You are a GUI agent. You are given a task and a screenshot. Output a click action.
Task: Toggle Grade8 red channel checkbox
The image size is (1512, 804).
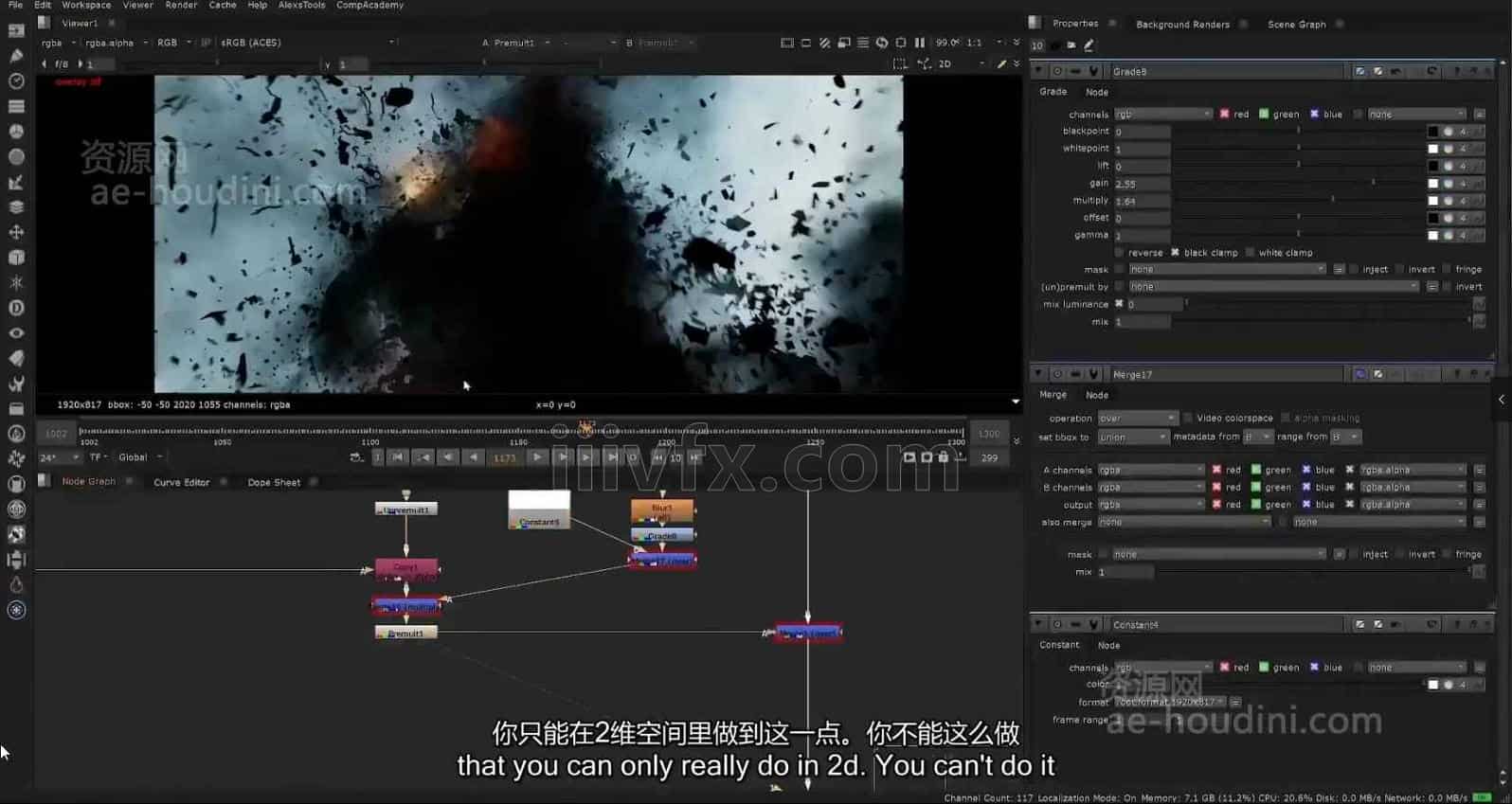point(1224,114)
